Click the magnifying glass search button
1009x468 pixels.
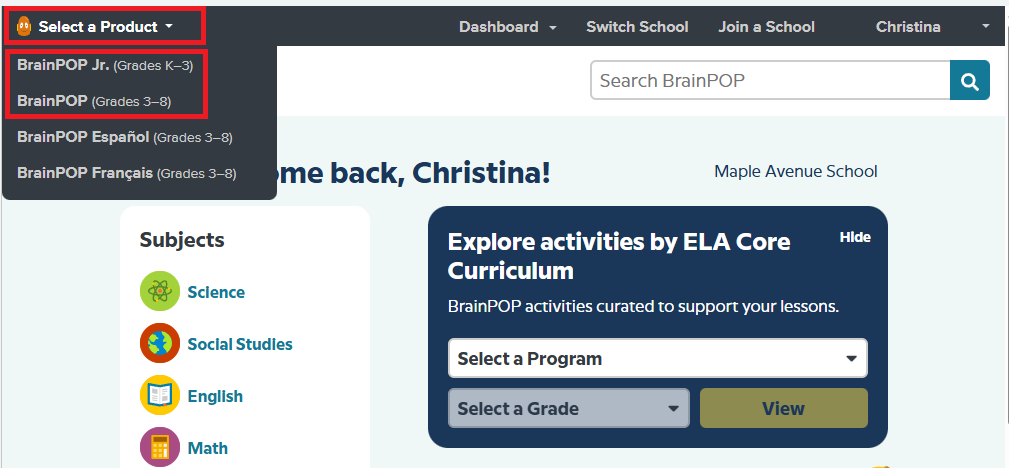tap(969, 81)
